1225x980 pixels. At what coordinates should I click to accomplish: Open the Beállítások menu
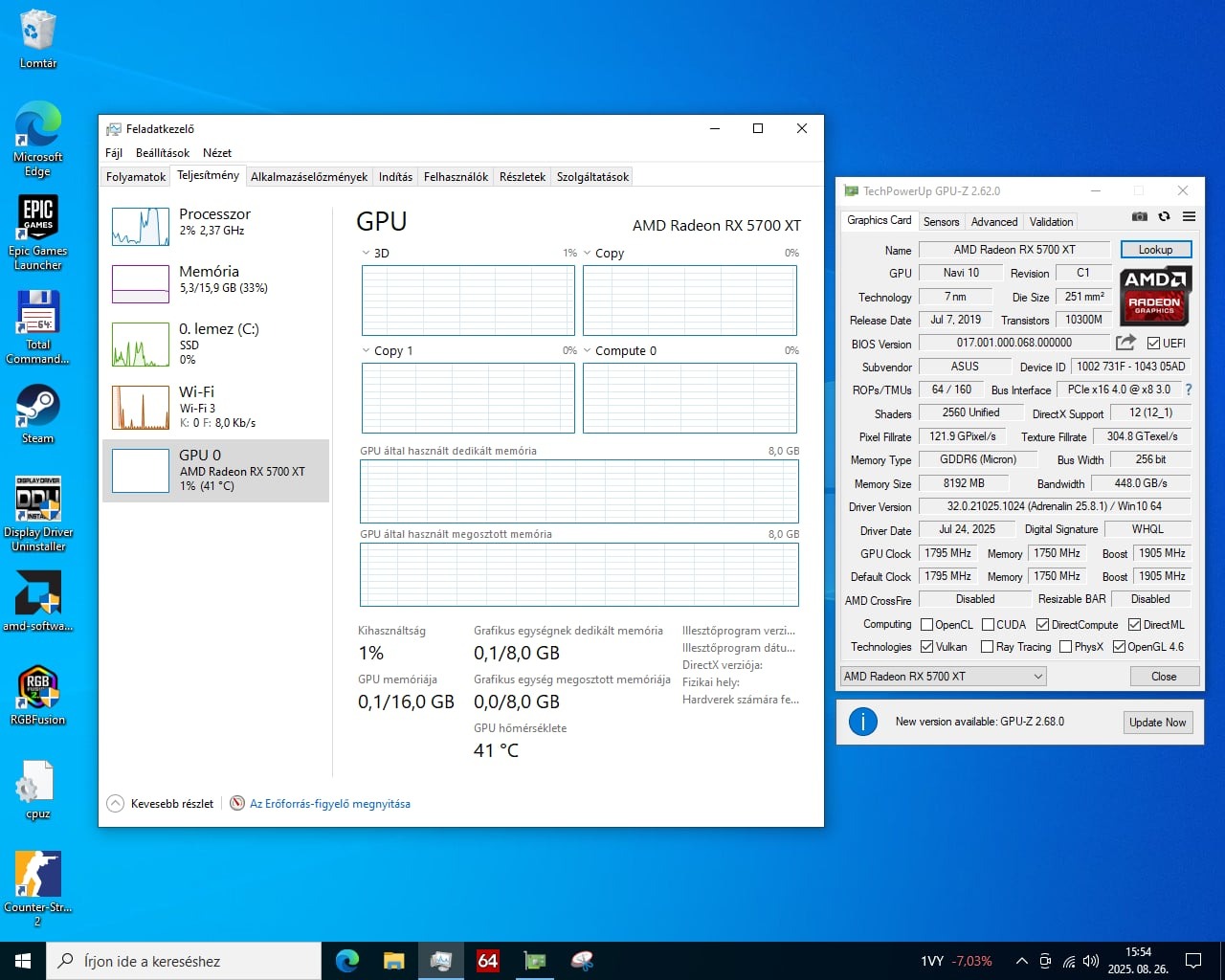163,153
